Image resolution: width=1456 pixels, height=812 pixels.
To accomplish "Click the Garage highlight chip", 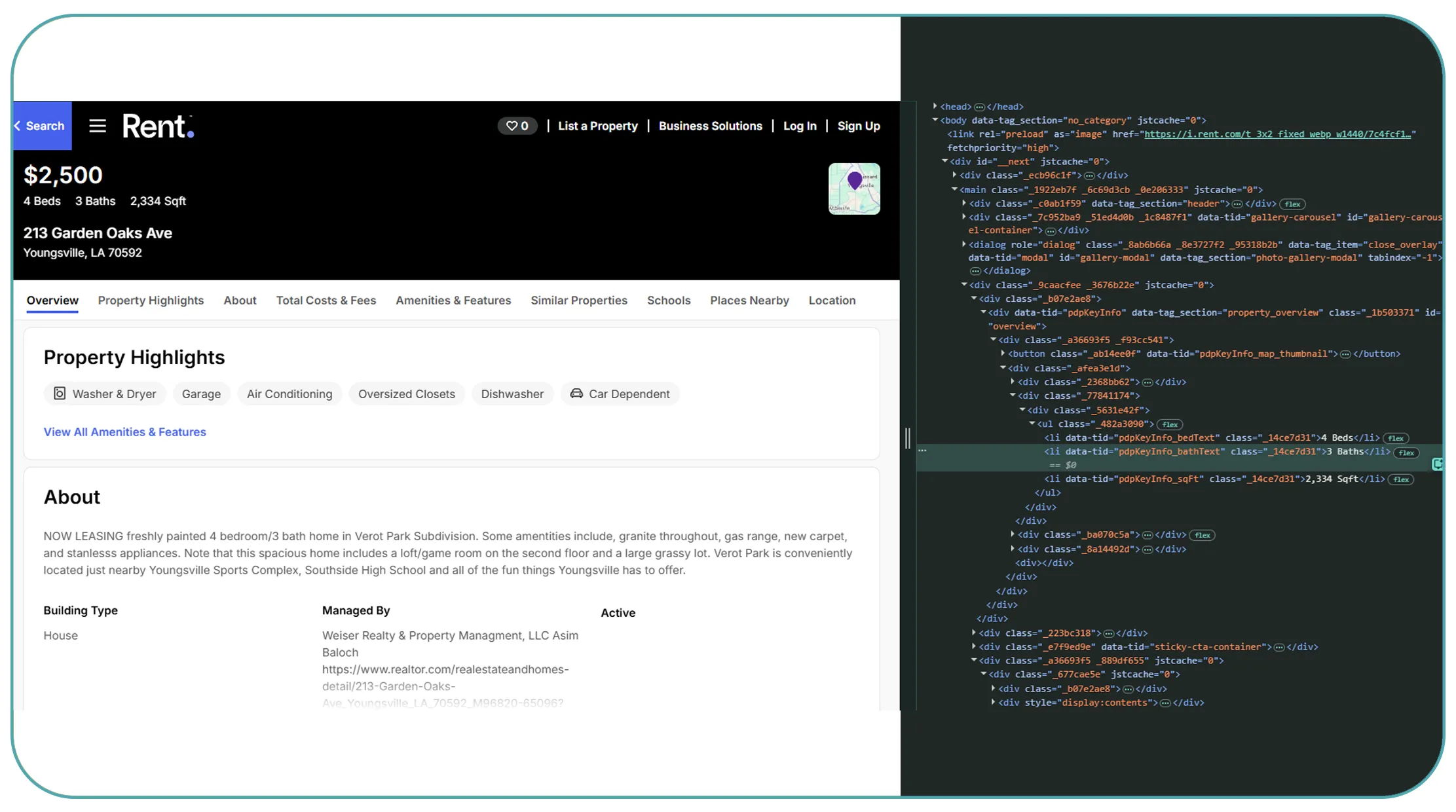I will (201, 394).
